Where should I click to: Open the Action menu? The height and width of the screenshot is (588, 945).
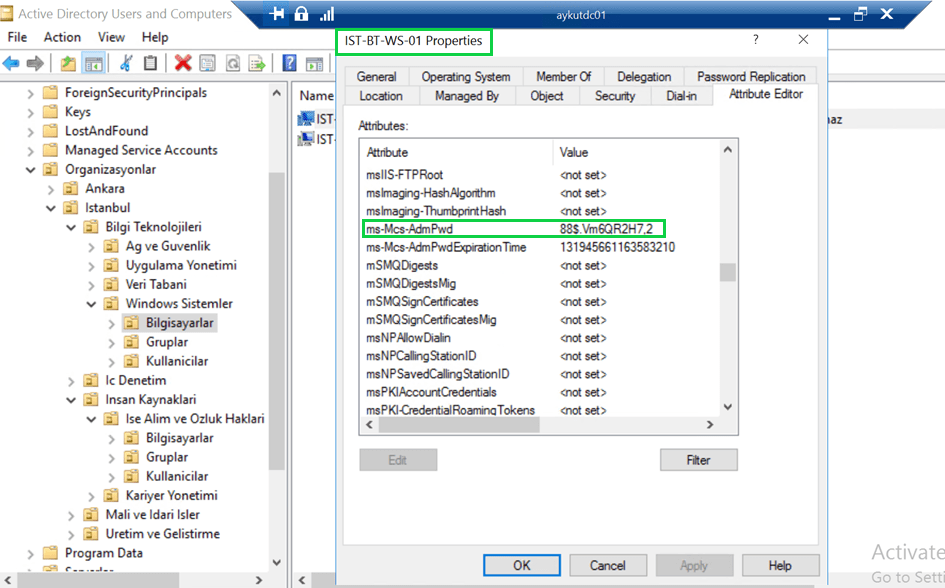(x=62, y=37)
